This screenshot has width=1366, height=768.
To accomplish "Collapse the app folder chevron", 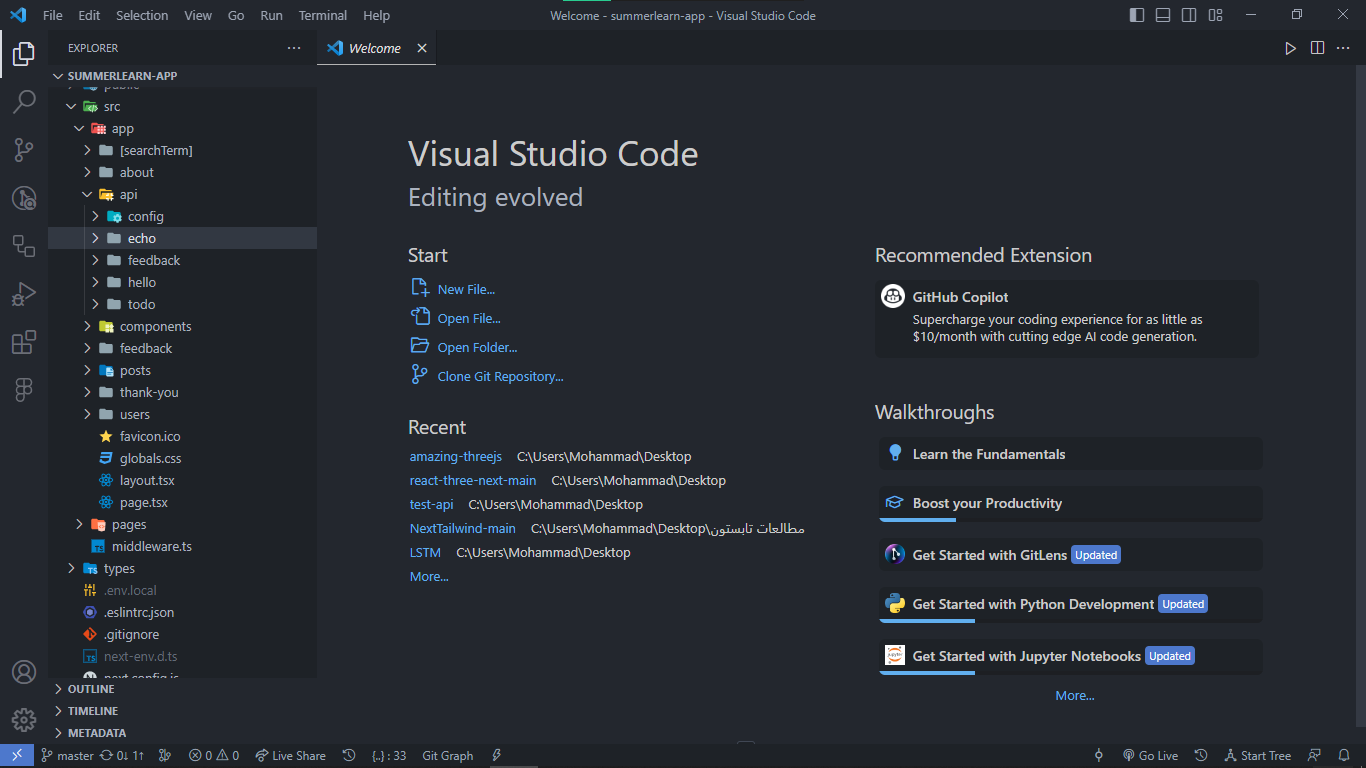I will [x=79, y=128].
